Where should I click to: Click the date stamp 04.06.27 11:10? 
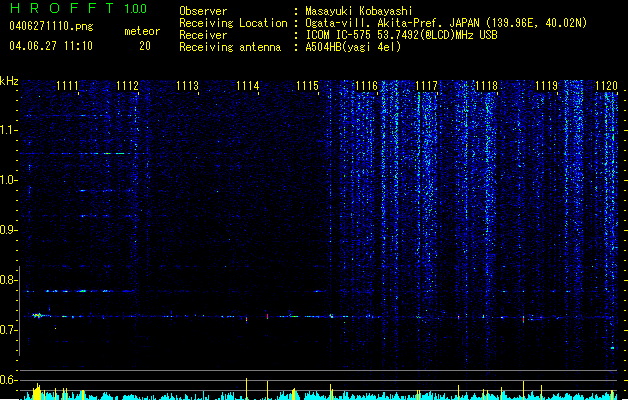click(x=51, y=46)
